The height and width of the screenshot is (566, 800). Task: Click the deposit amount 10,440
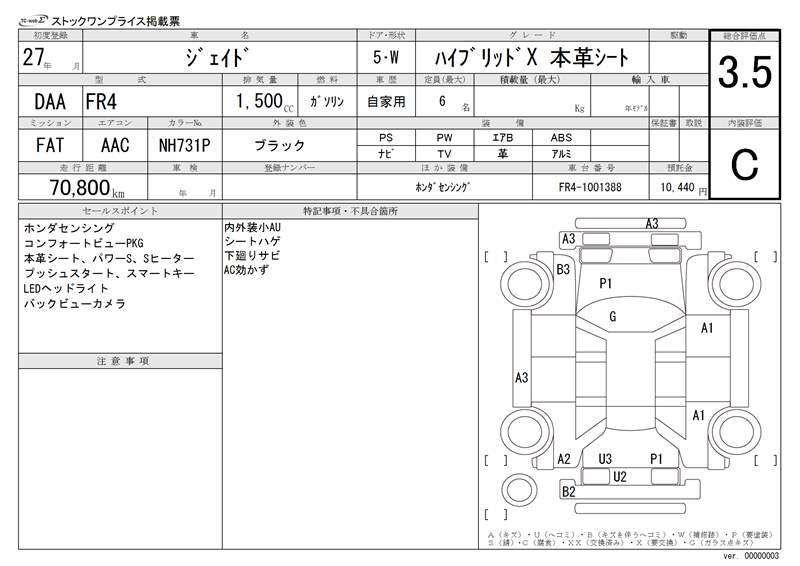677,187
